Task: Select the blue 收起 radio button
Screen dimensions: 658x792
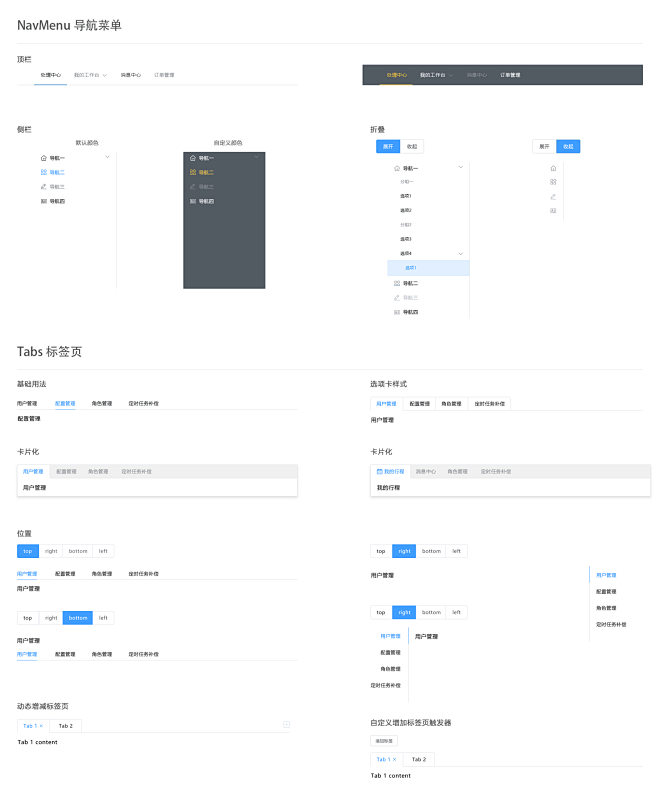Action: click(568, 146)
